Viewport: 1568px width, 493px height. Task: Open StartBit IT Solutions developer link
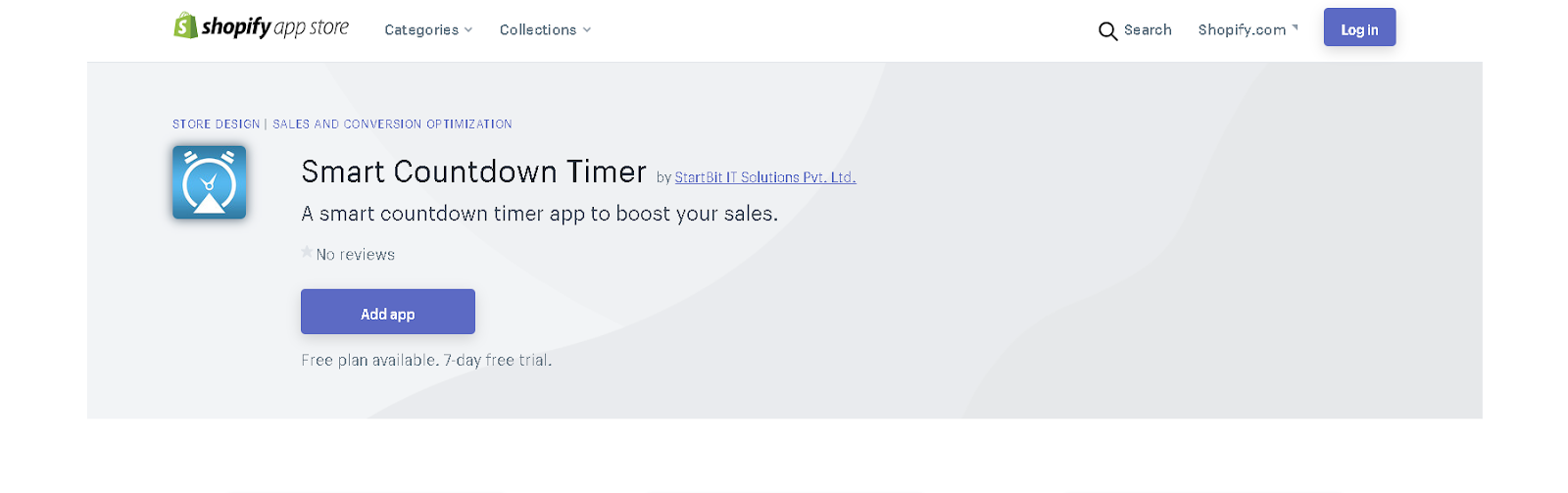pyautogui.click(x=764, y=177)
